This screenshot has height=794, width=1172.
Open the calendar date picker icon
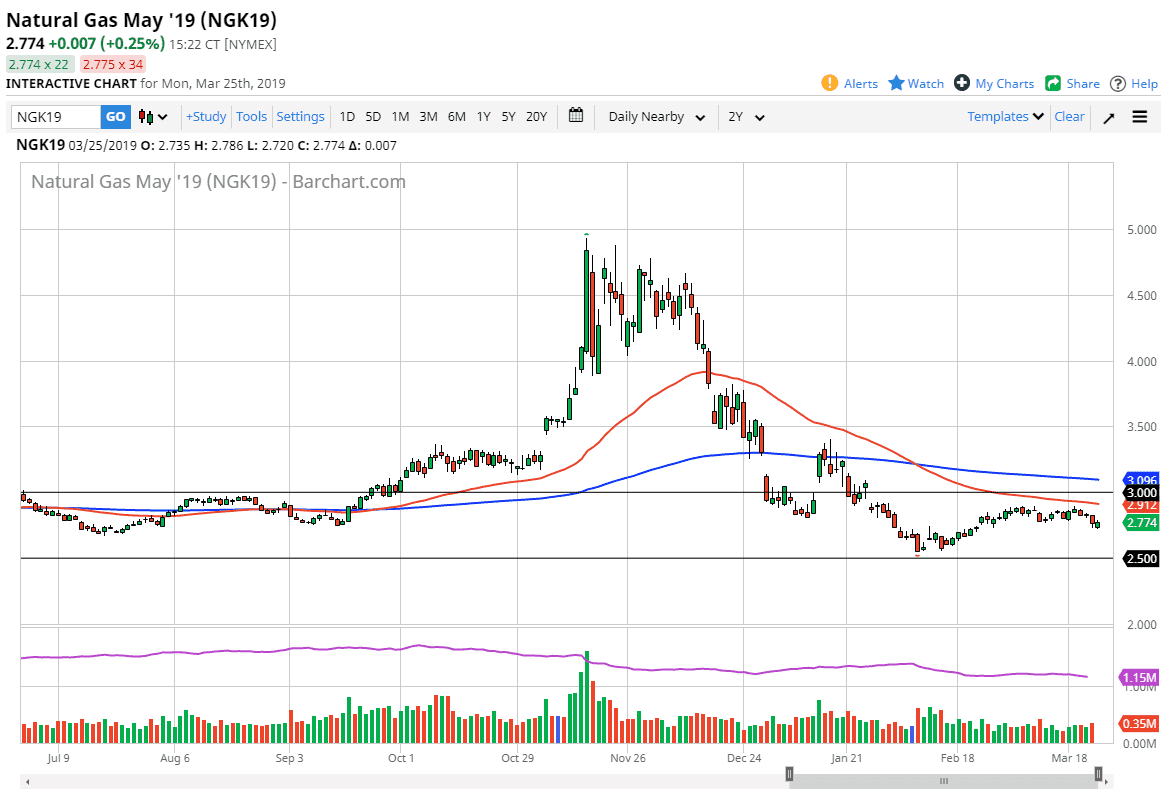(x=576, y=116)
